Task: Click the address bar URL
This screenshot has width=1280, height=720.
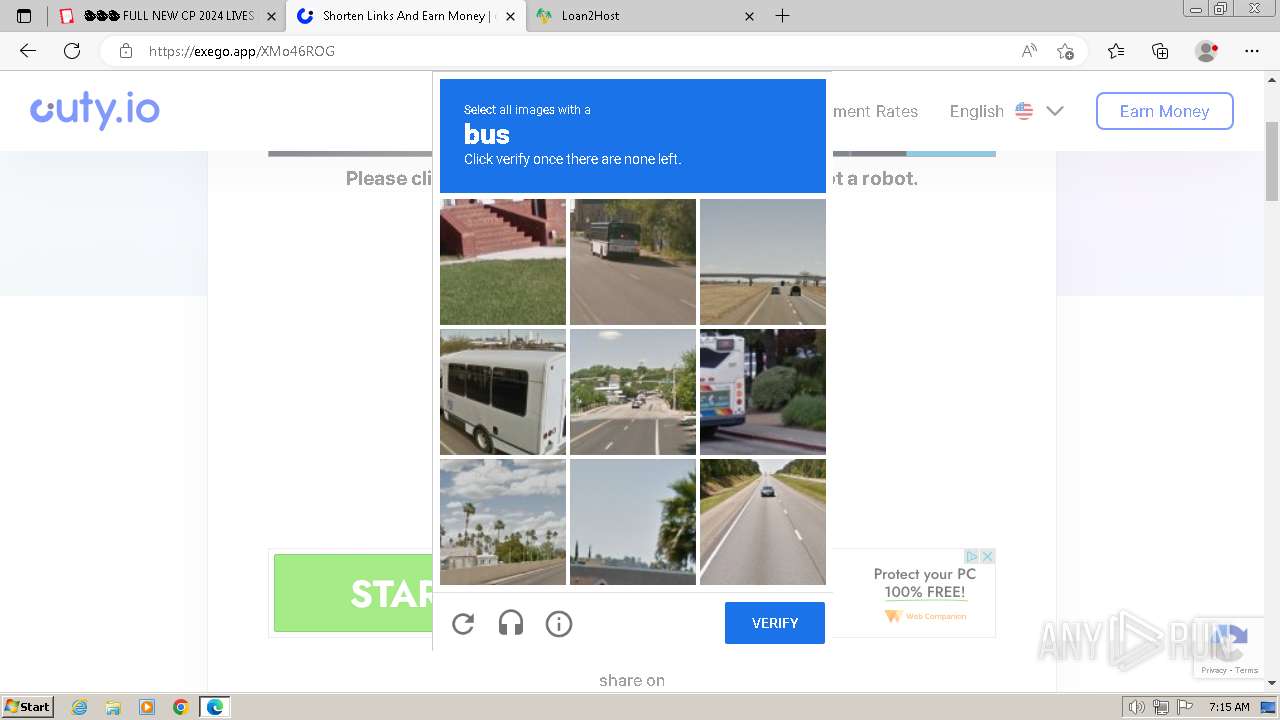Action: pyautogui.click(x=242, y=51)
